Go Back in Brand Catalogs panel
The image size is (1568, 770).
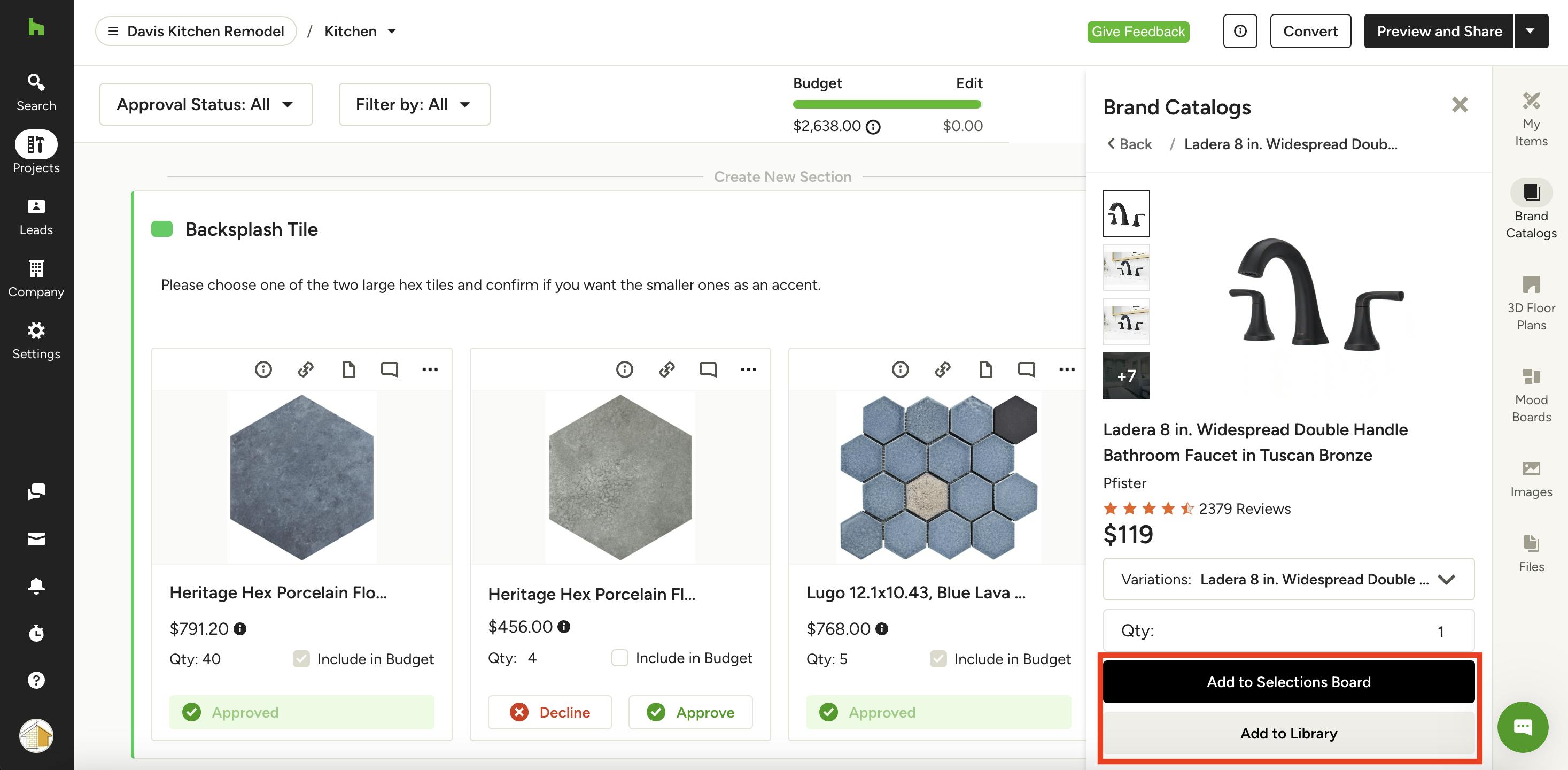1129,144
